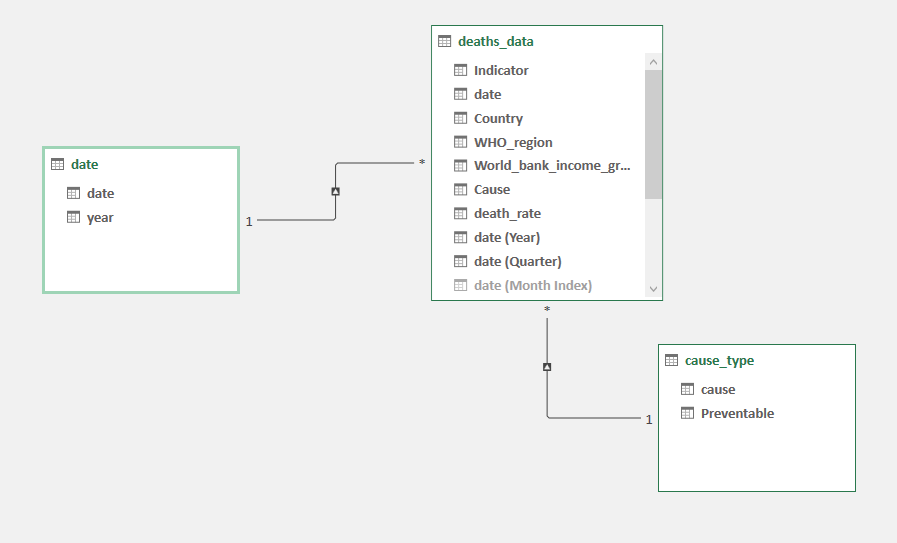This screenshot has height=543, width=897.
Task: Select the date (Year) field
Action: pyautogui.click(x=507, y=237)
